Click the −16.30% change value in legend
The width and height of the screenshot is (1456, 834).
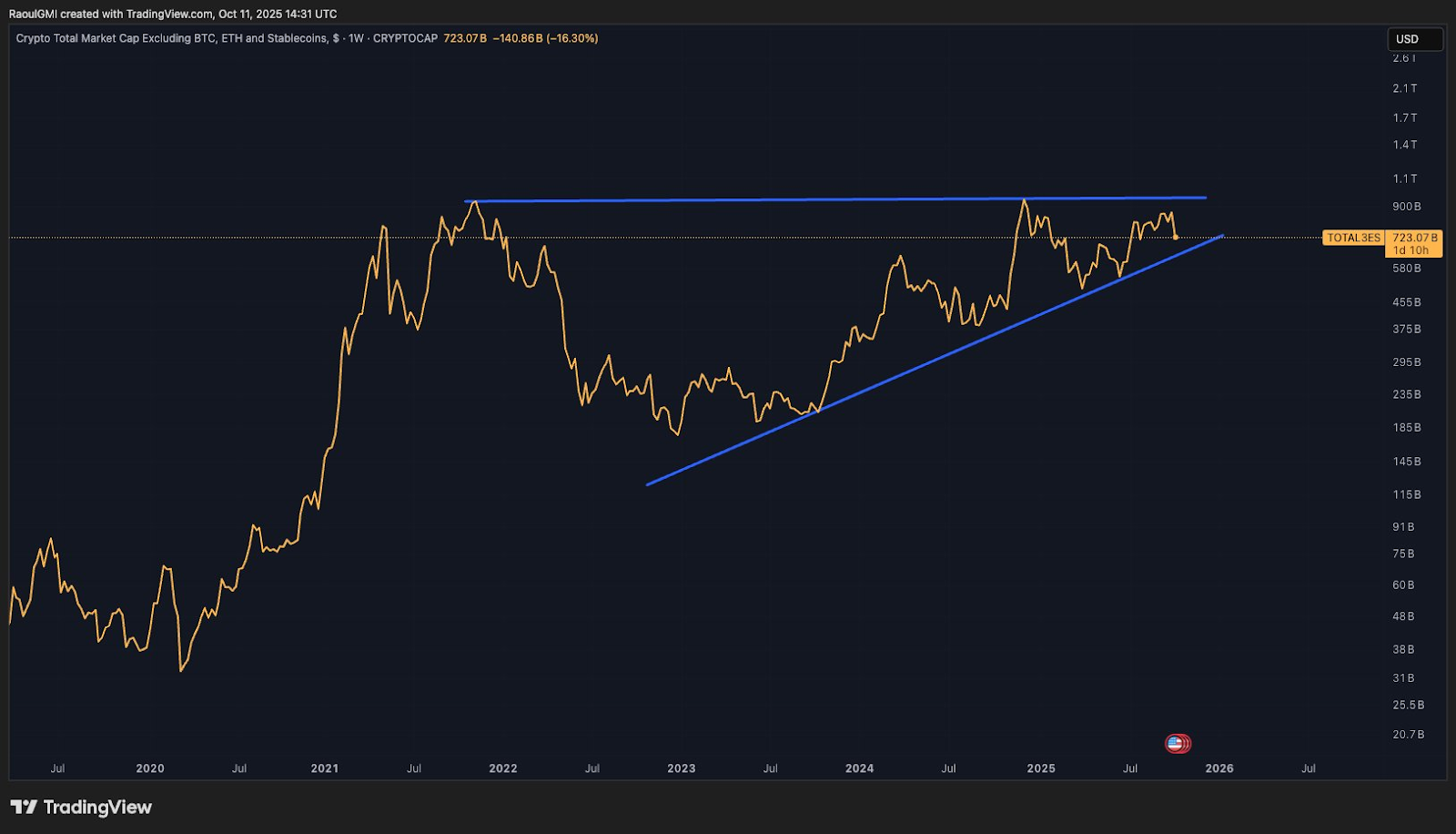pyautogui.click(x=571, y=38)
